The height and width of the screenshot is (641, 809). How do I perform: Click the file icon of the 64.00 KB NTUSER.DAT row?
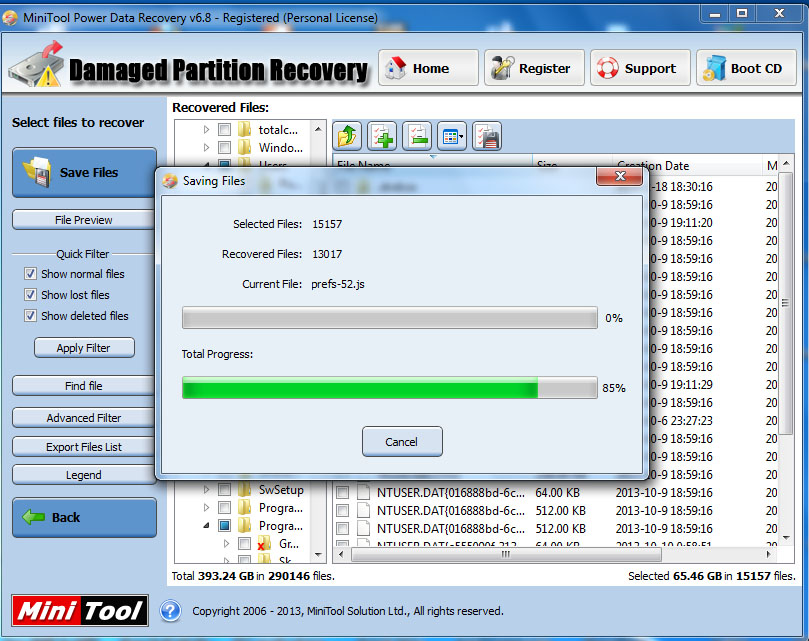364,492
